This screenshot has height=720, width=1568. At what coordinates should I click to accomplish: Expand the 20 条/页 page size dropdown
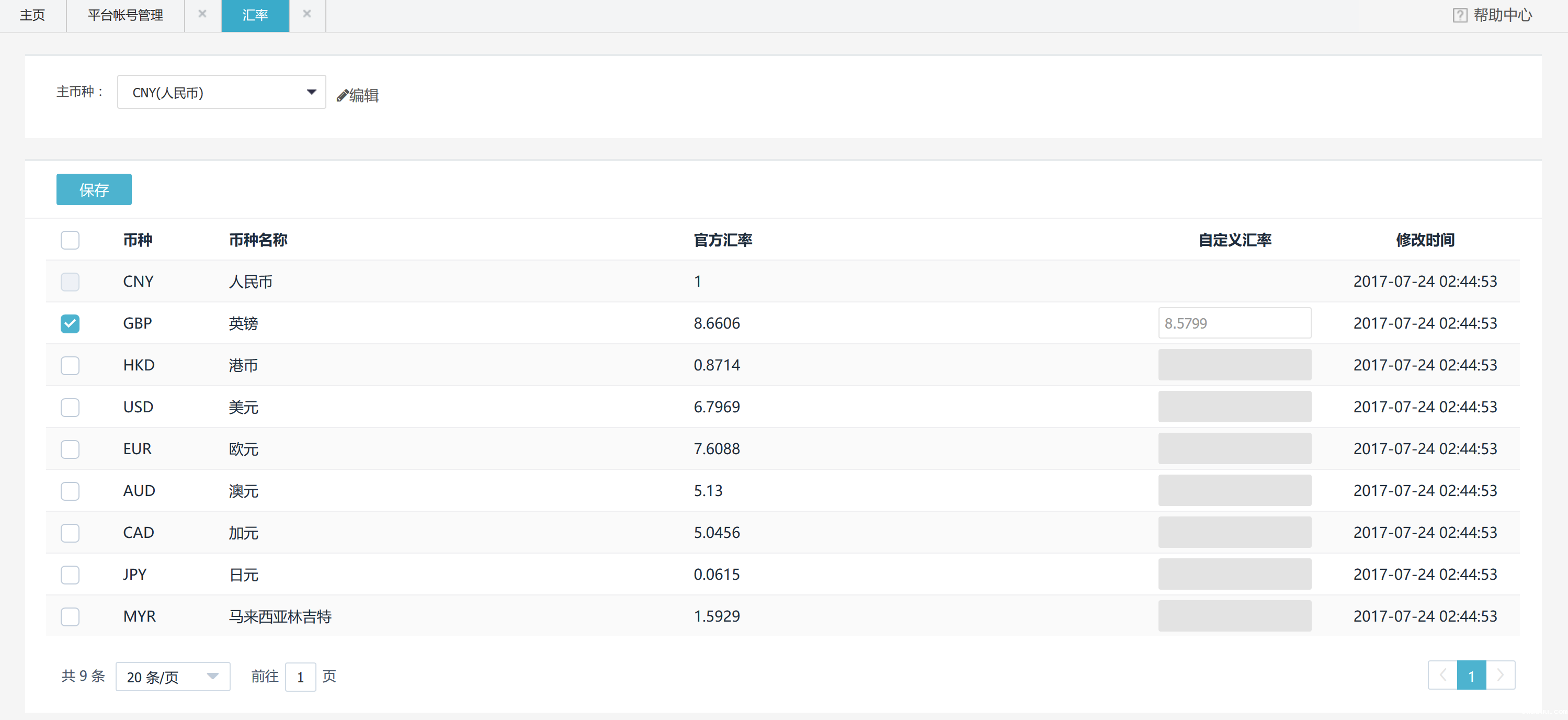(172, 677)
